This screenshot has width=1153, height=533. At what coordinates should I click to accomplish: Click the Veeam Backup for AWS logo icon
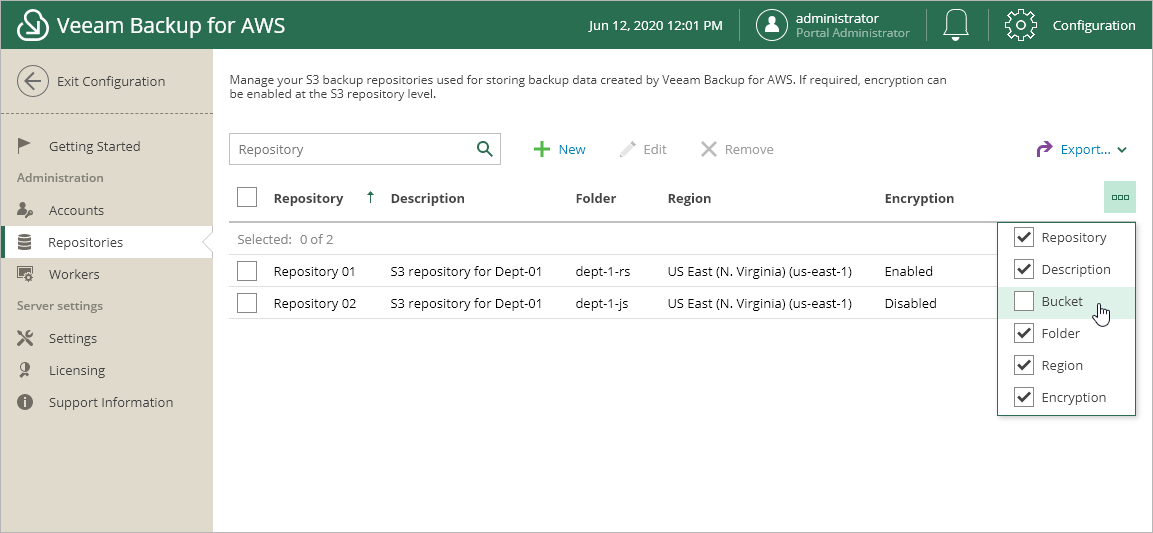coord(32,25)
